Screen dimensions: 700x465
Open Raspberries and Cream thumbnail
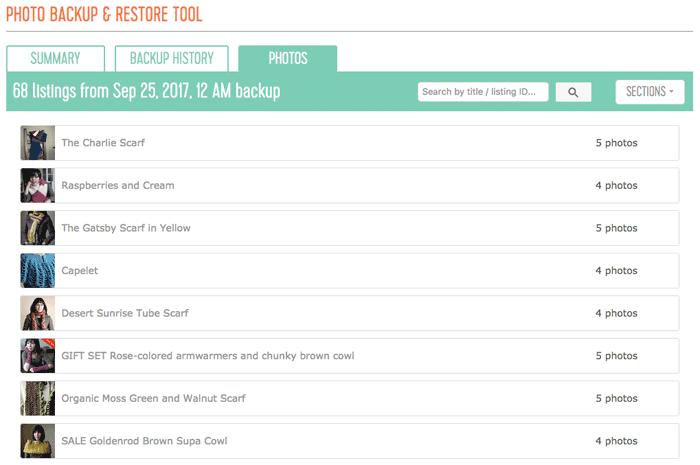[x=38, y=185]
